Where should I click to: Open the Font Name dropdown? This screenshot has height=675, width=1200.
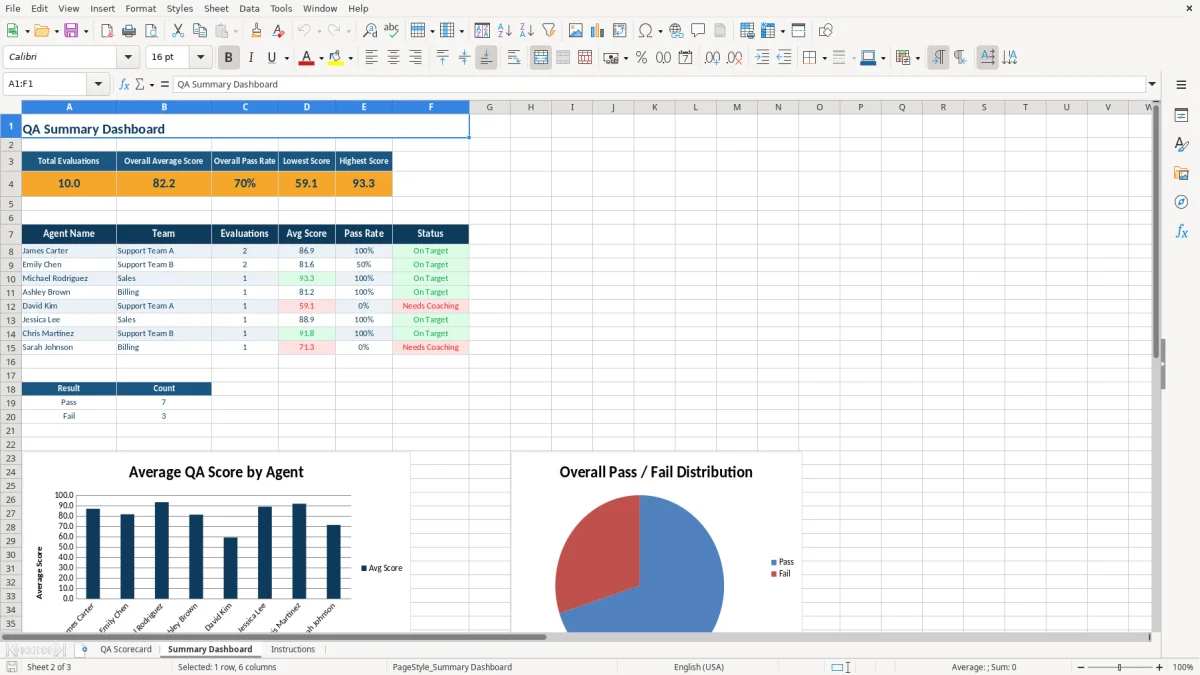[128, 58]
